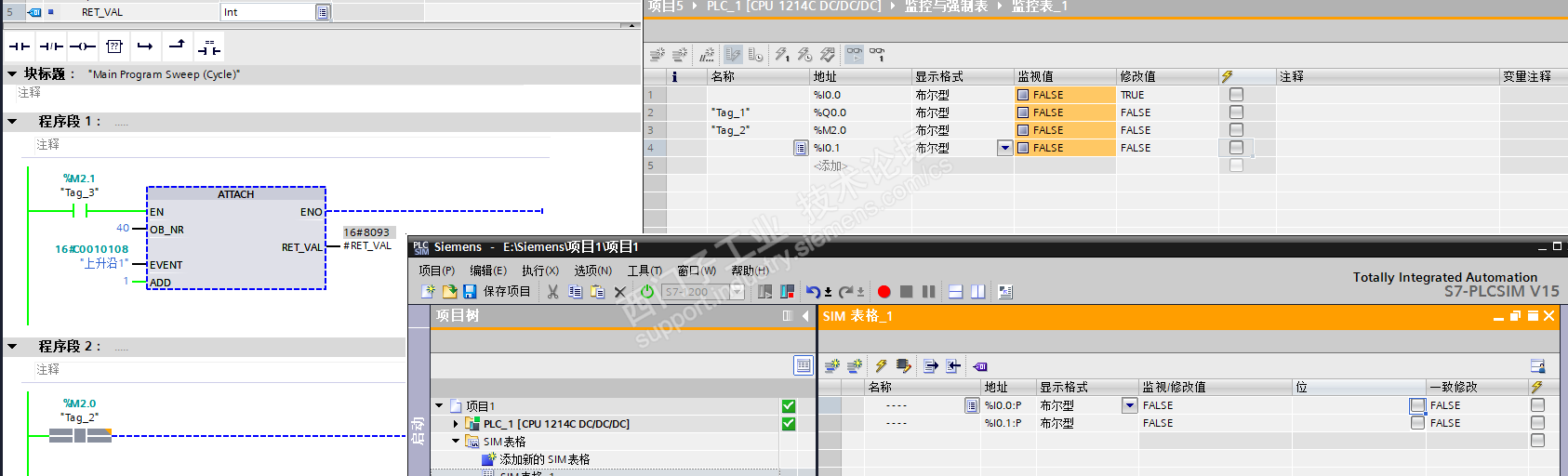Click the open project icon in PLCSIM

pyautogui.click(x=449, y=292)
